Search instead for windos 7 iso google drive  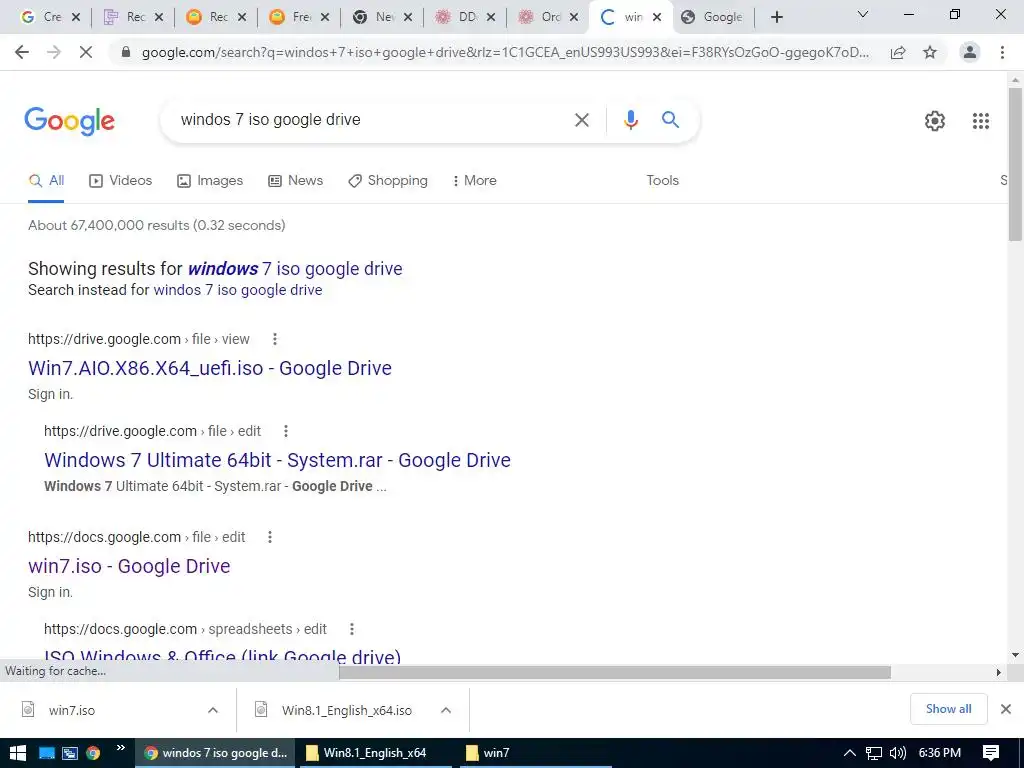238,290
